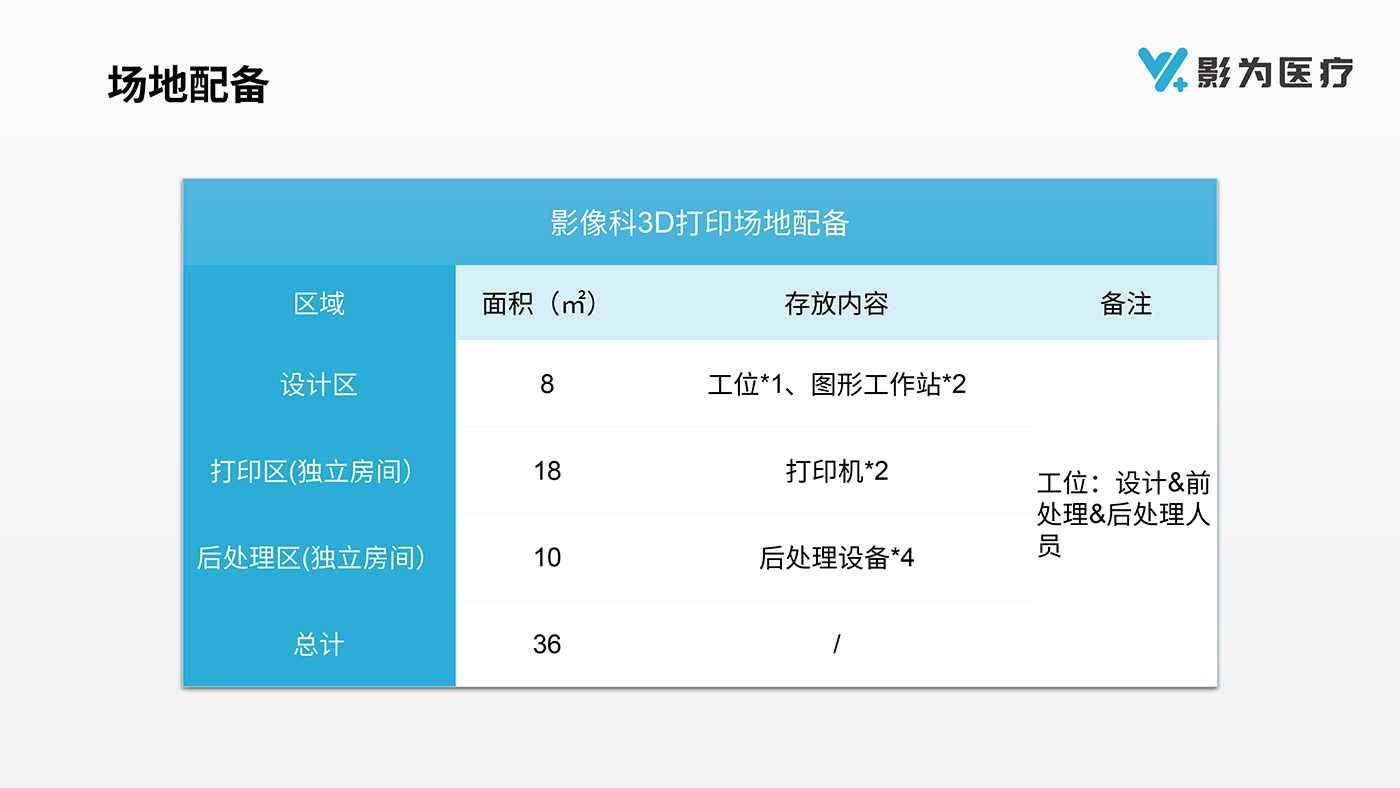Select the cell 工位*1、图形工作站*2
1400x788 pixels.
[x=837, y=384]
